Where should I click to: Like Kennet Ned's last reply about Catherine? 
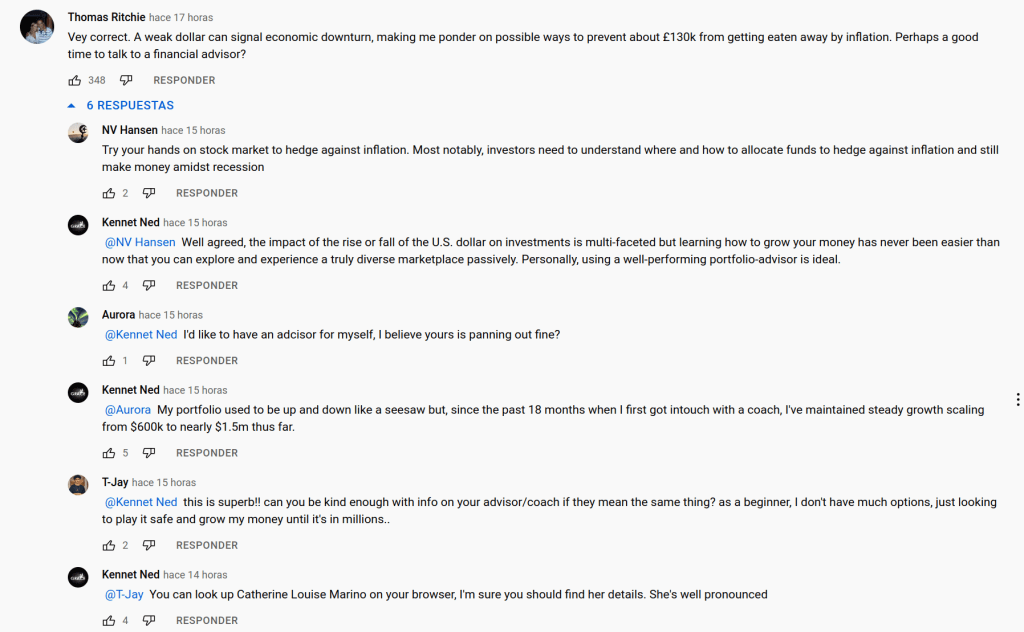coord(108,620)
